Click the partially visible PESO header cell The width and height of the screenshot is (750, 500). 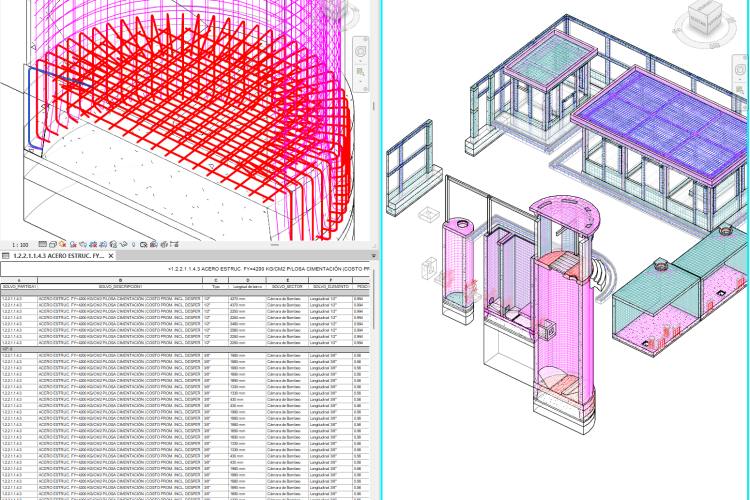coord(361,287)
